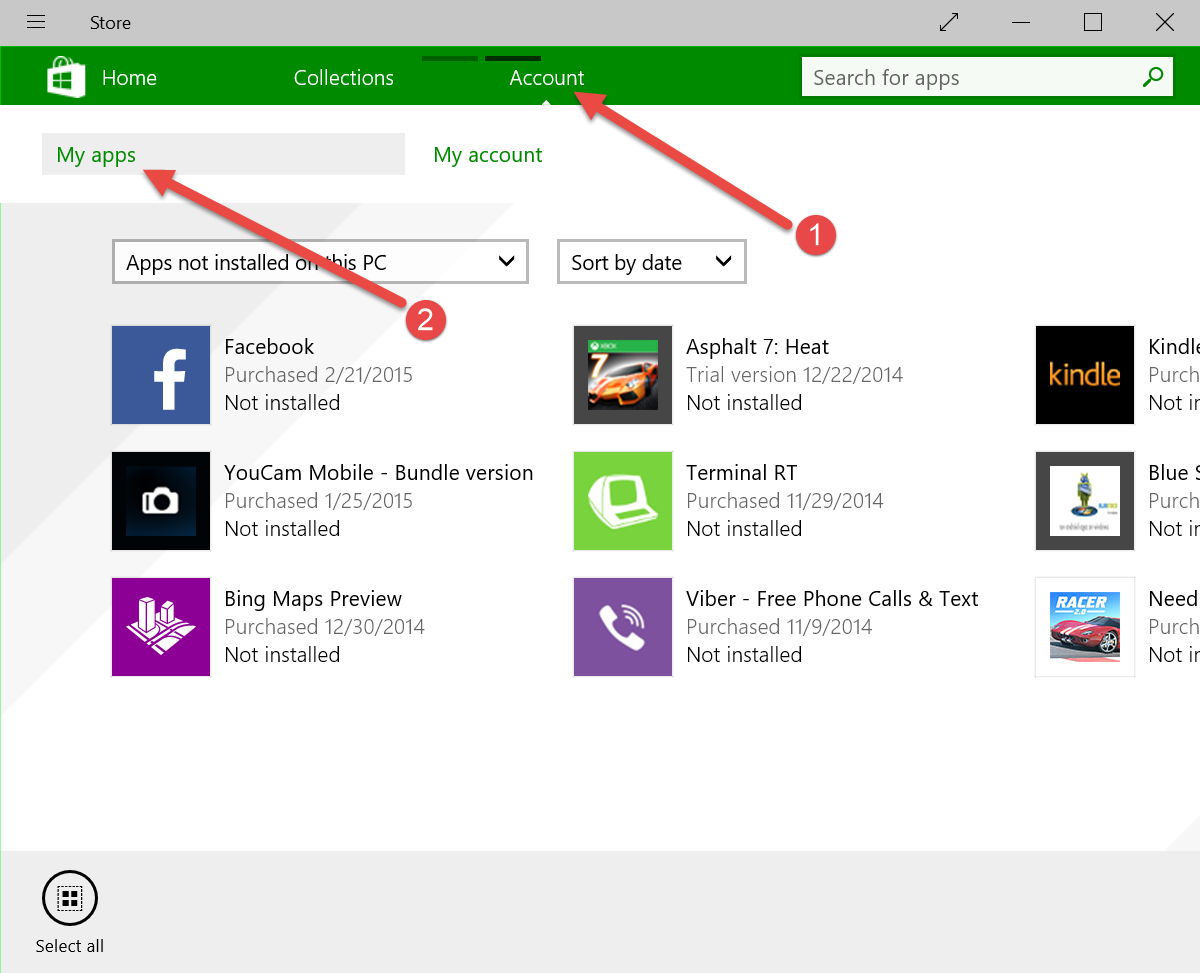Image resolution: width=1200 pixels, height=973 pixels.
Task: Open the My account section
Action: point(488,154)
